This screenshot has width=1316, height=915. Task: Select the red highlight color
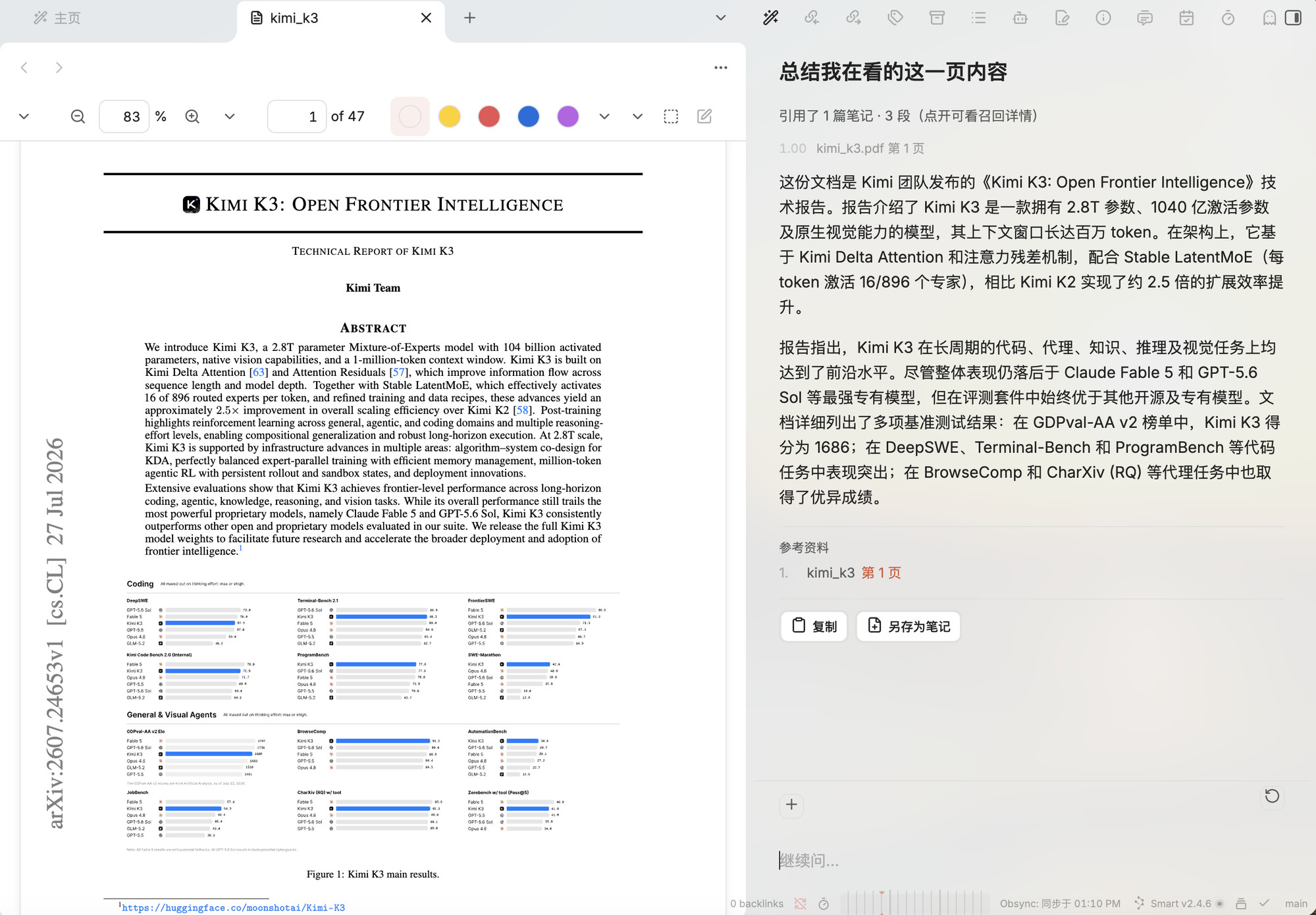coord(489,117)
